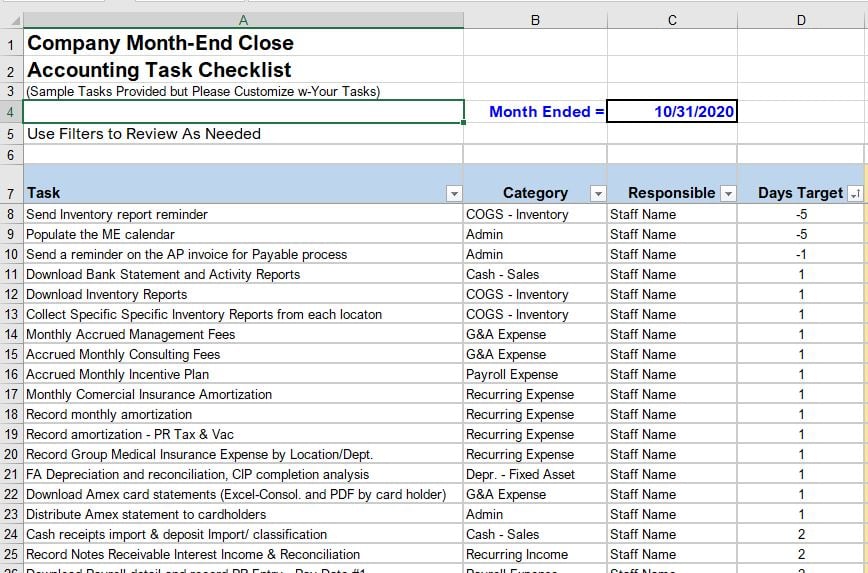Screen dimensions: 868x573
Task: Select 'Record Notes Receivable Interest Income' cell
Action: tap(243, 554)
